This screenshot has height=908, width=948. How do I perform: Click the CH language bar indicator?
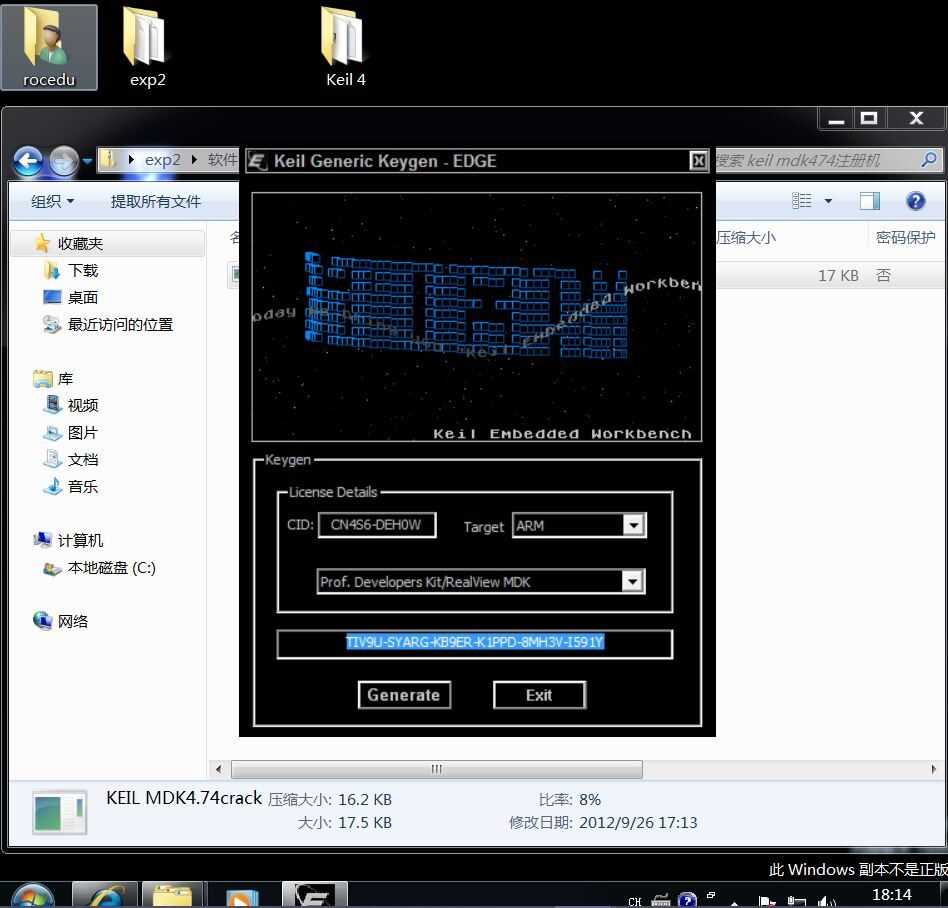634,901
